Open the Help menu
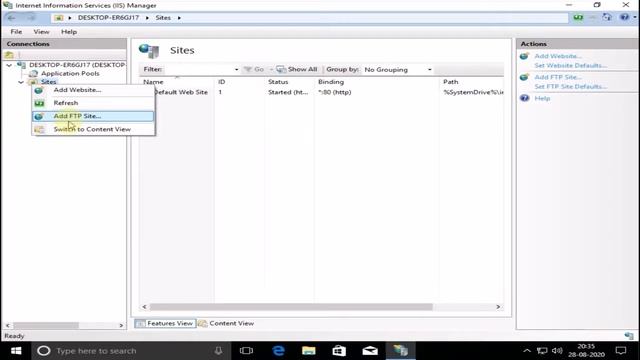This screenshot has width=640, height=360. (69, 32)
